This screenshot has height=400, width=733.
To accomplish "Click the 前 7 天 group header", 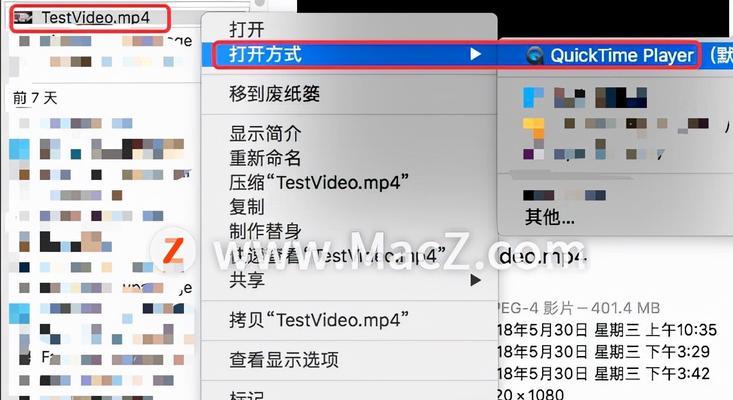I will pyautogui.click(x=35, y=98).
